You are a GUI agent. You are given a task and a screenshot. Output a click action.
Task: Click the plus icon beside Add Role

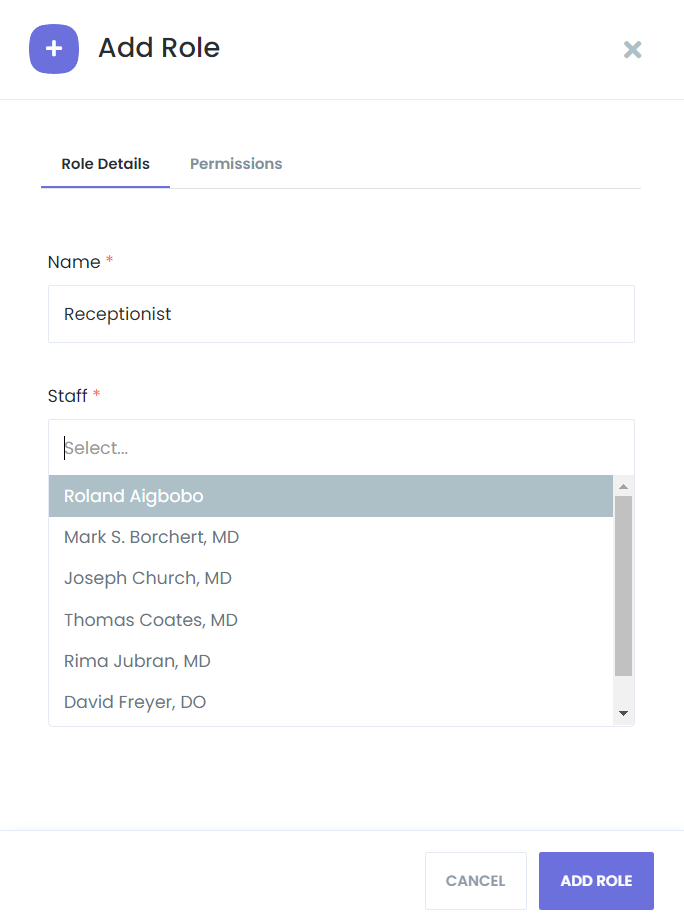[x=53, y=49]
